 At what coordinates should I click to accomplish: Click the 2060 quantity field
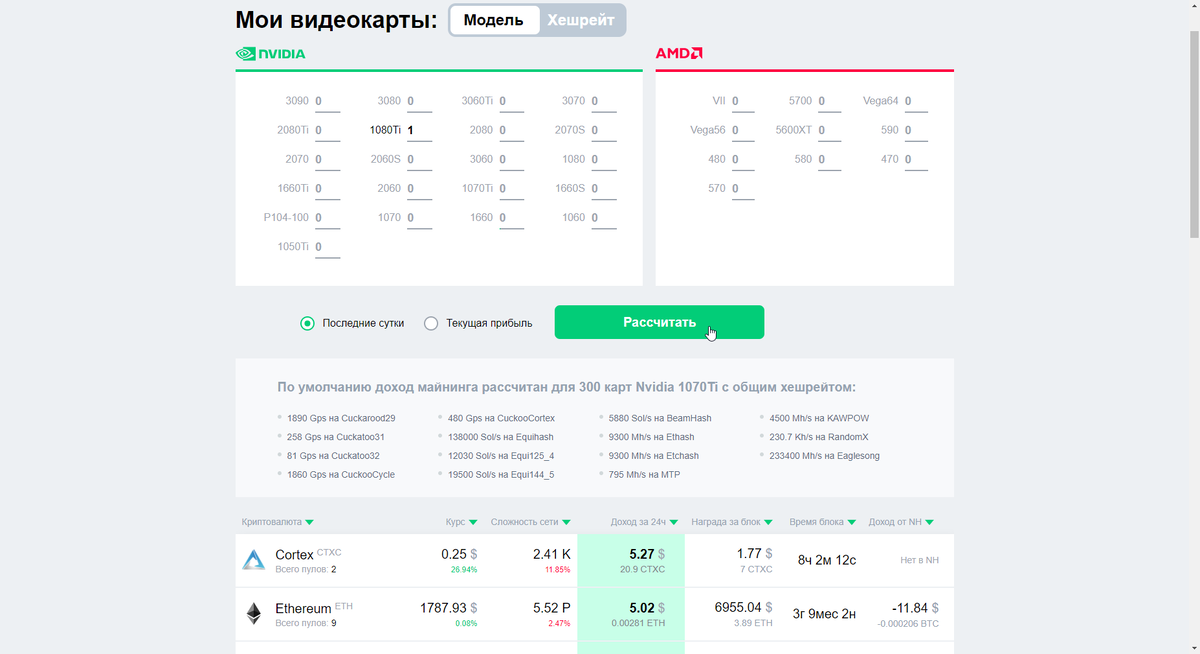(419, 188)
